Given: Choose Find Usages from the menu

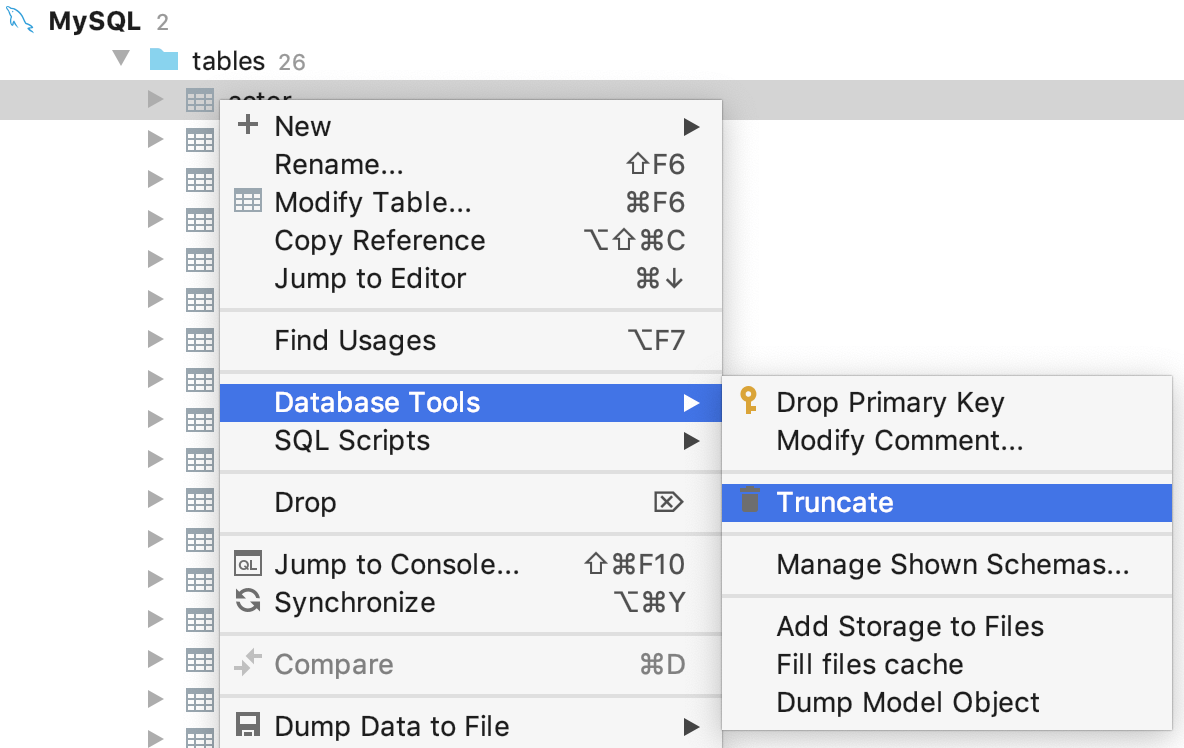Looking at the screenshot, I should click(x=470, y=340).
